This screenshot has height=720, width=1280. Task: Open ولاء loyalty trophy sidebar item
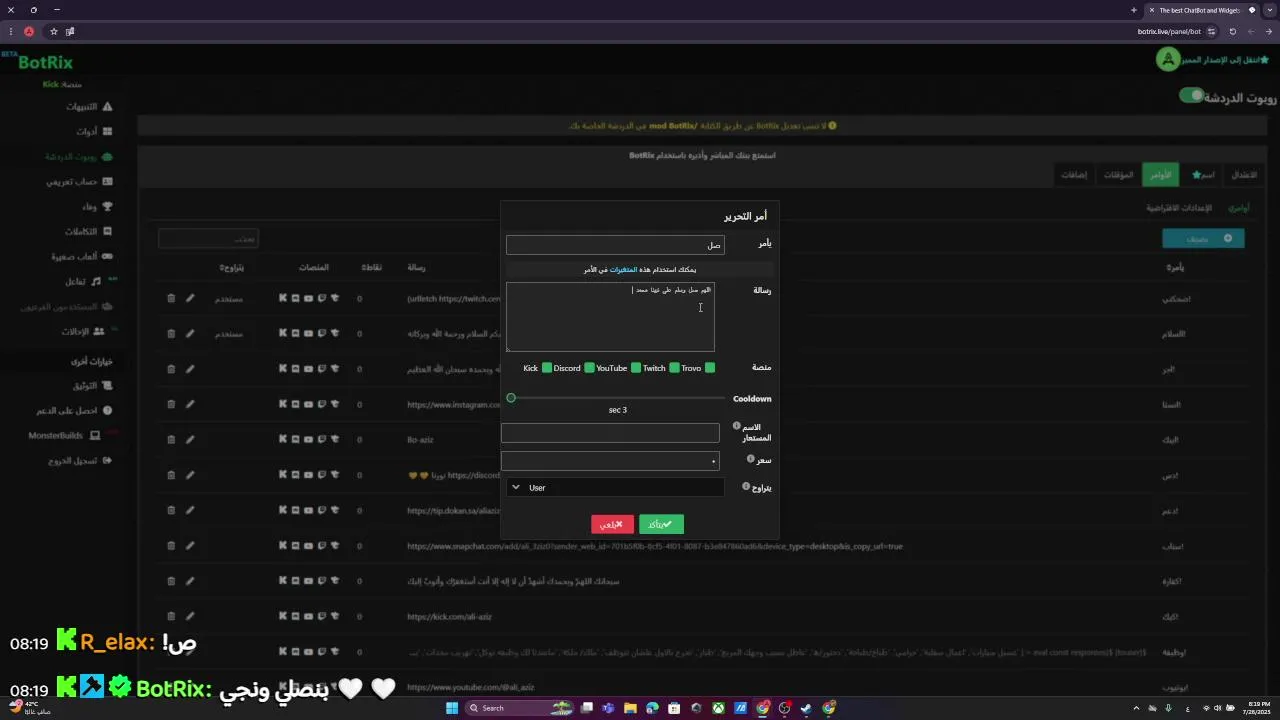click(97, 206)
